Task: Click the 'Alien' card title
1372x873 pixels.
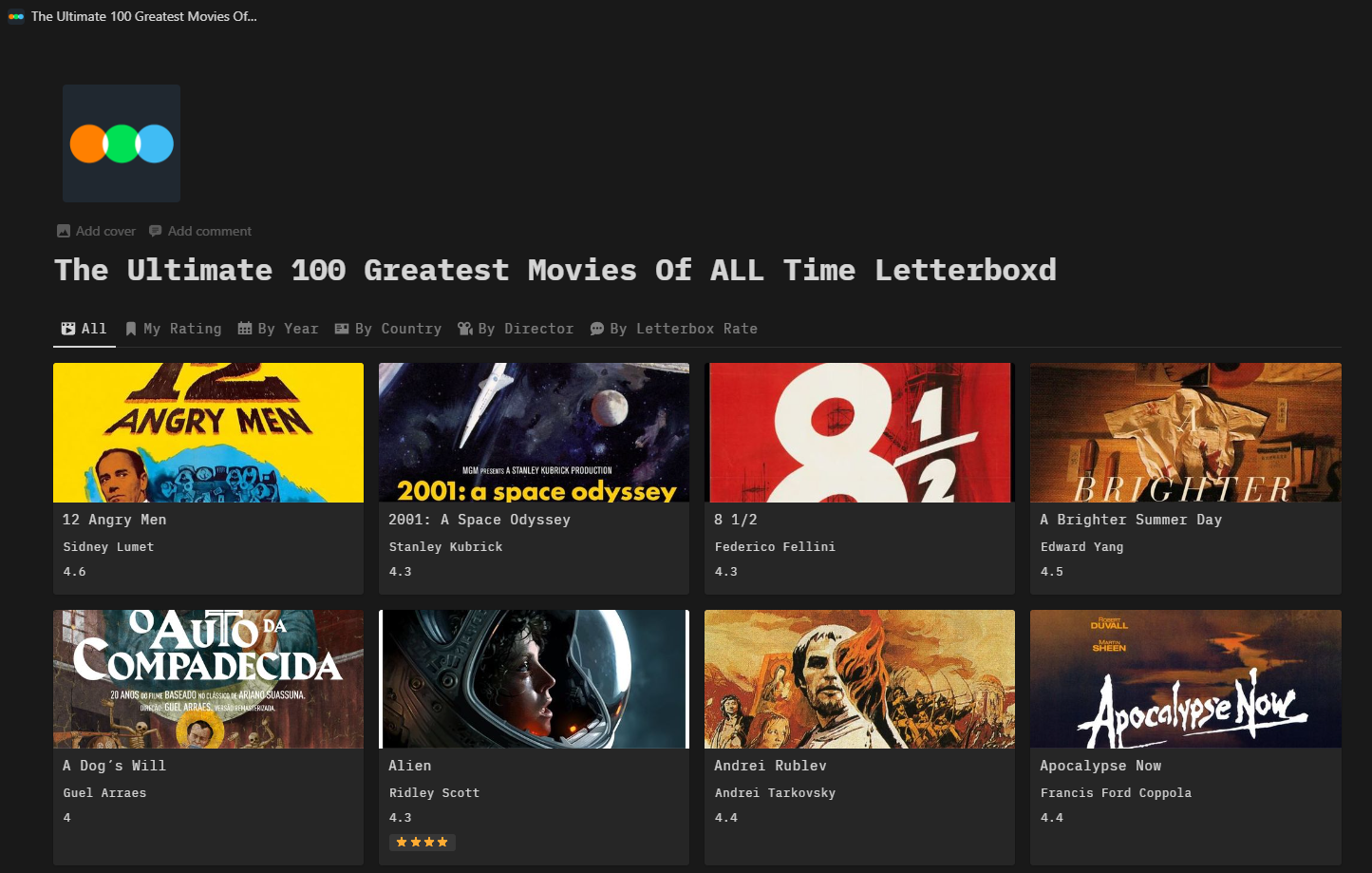Action: tap(410, 766)
